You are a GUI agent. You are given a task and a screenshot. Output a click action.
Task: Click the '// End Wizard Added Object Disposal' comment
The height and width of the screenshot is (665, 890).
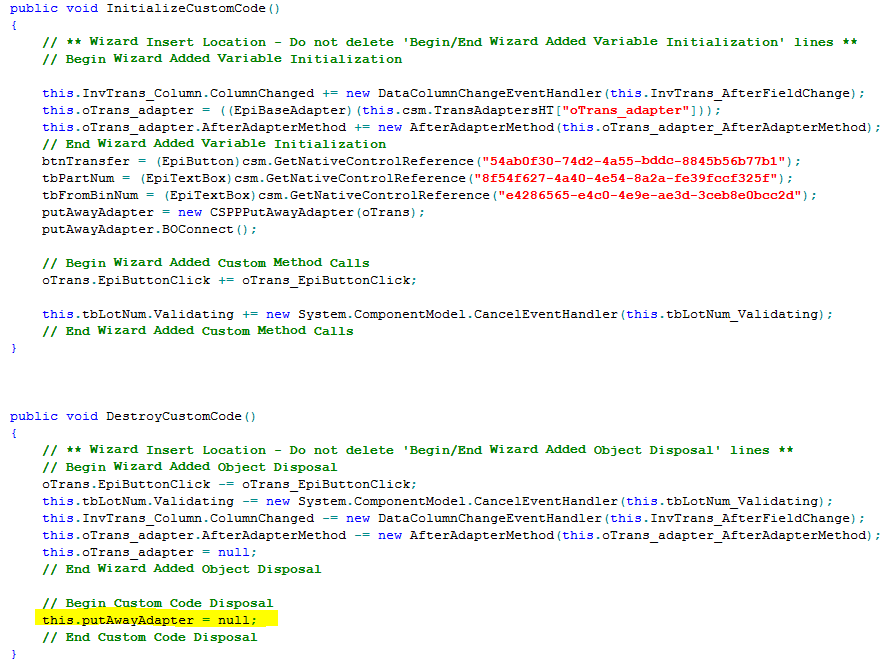pos(182,570)
